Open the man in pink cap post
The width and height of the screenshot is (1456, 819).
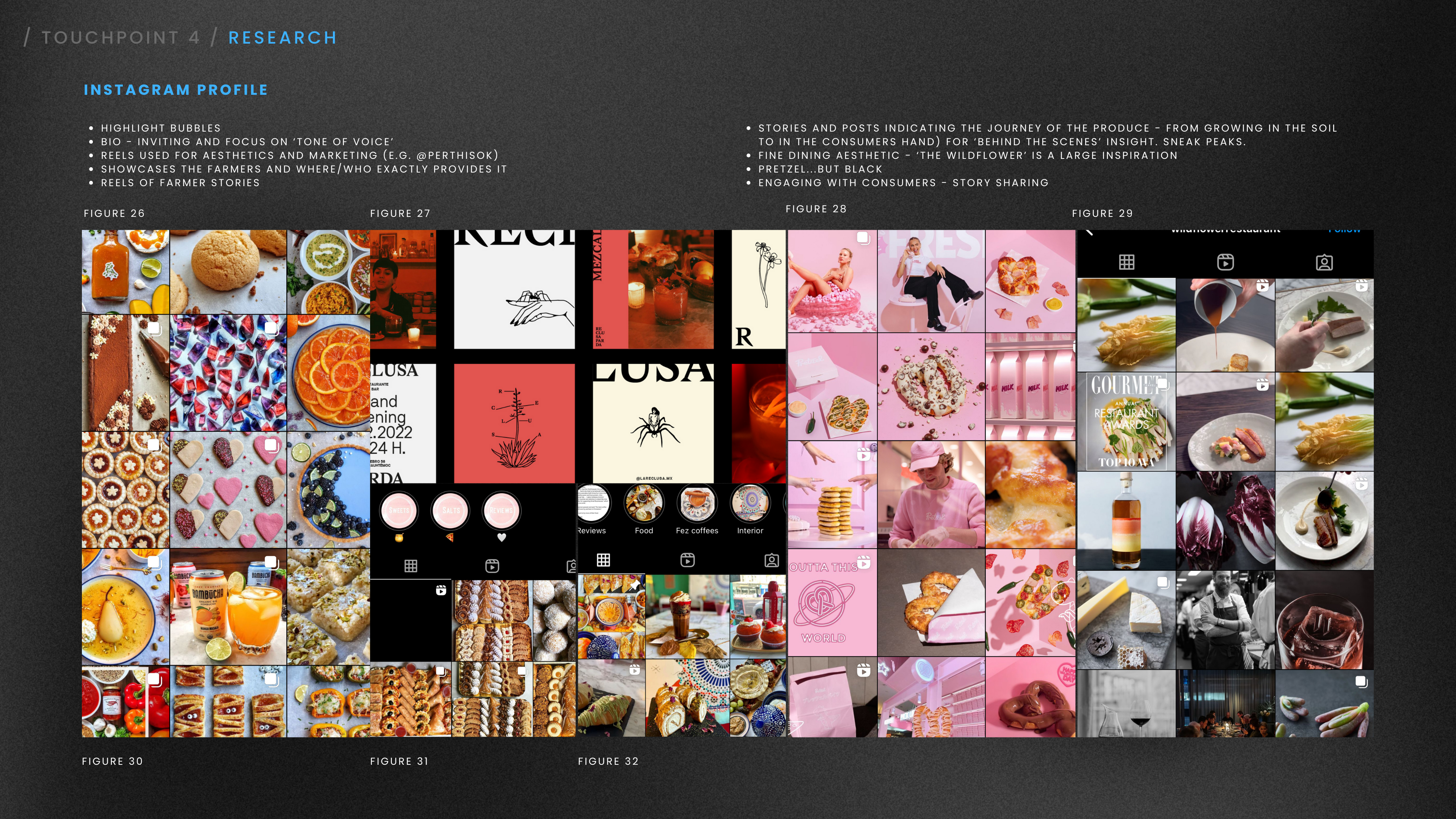[x=931, y=494]
